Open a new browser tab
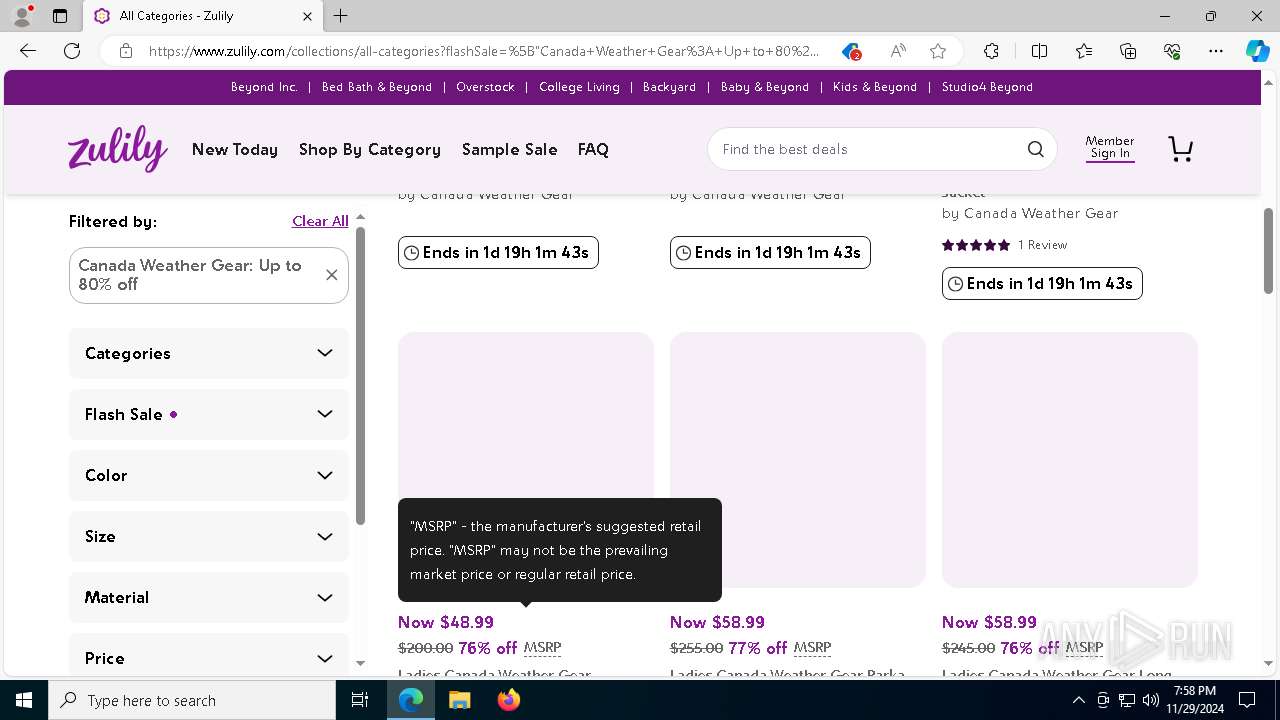The width and height of the screenshot is (1280, 720). click(x=341, y=16)
